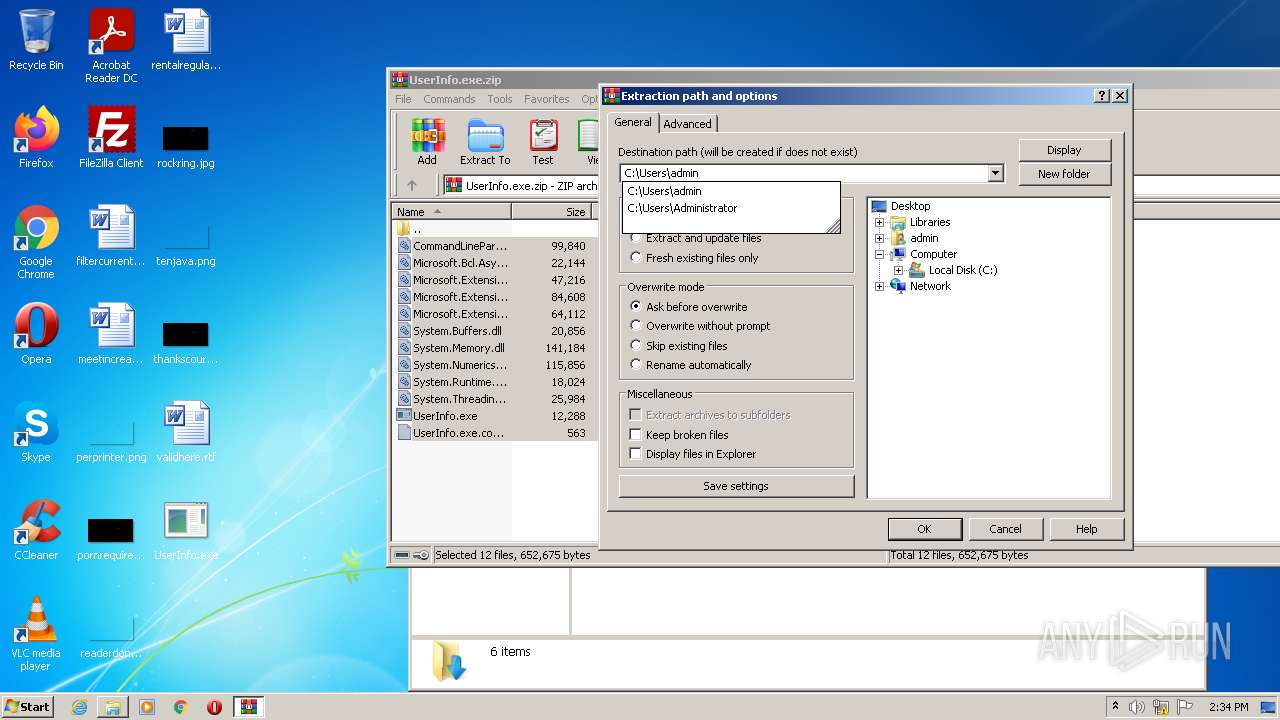Open Skype desktop shortcut
The height and width of the screenshot is (720, 1280).
coord(36,432)
